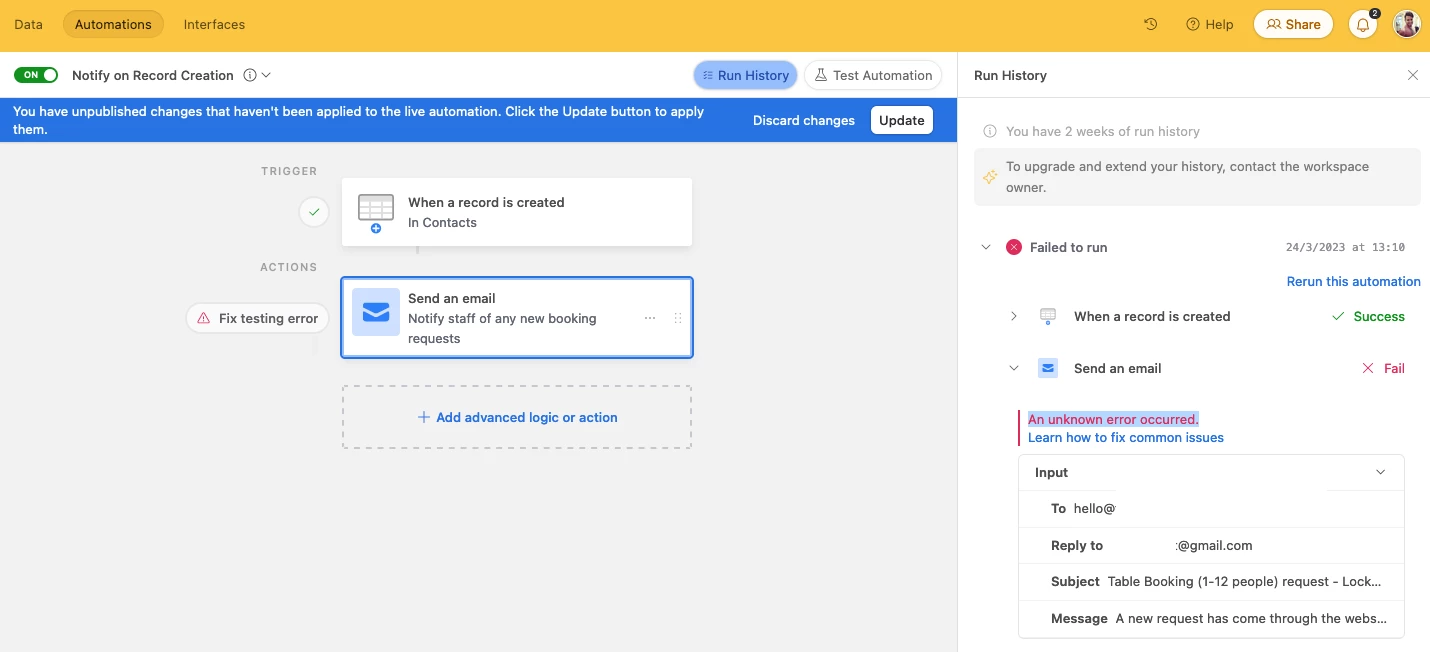
Task: Click table icon on trigger card
Action: point(376,212)
